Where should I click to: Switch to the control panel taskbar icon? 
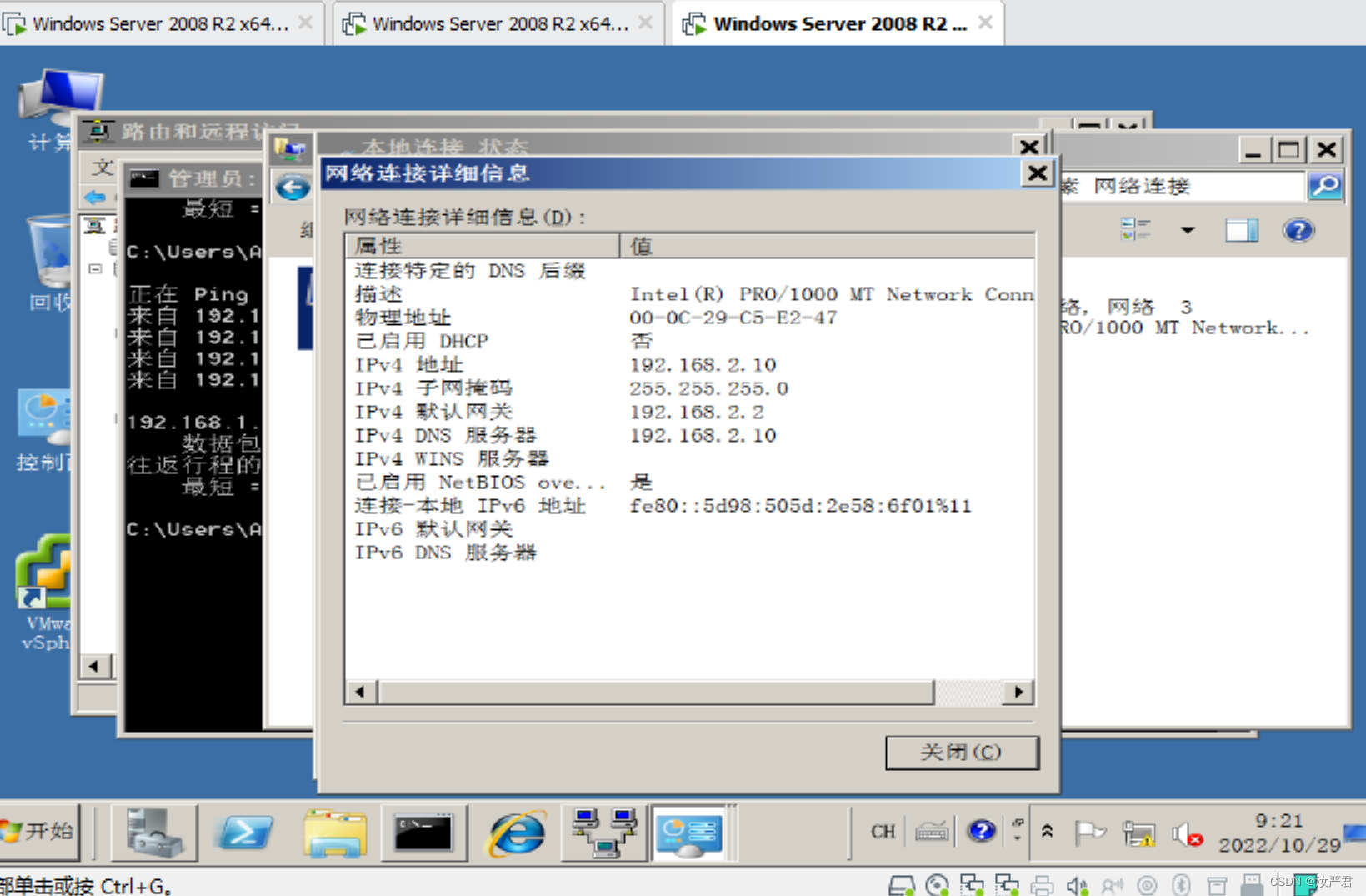point(690,833)
